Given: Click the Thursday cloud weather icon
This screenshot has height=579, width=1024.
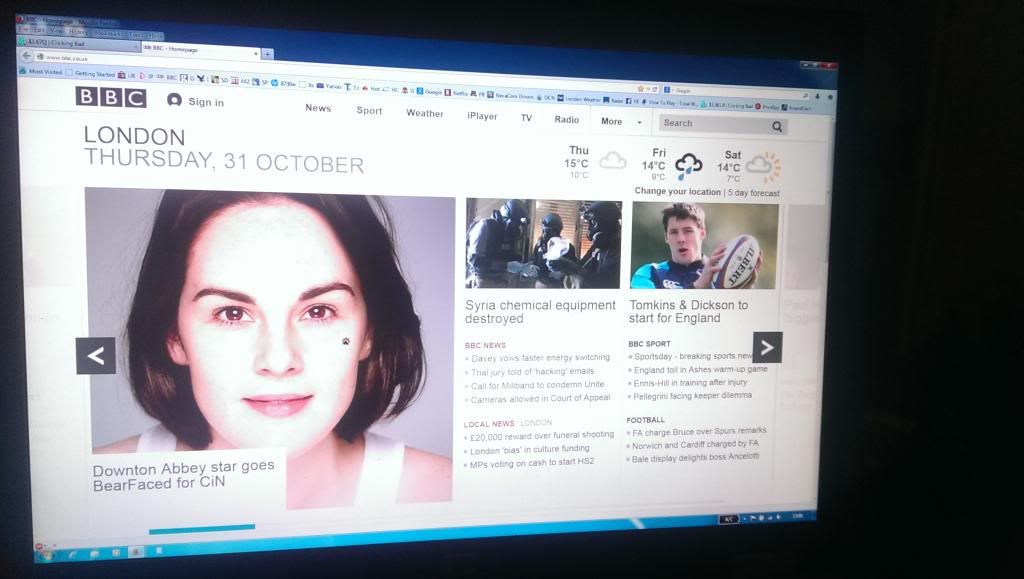Looking at the screenshot, I should click(x=613, y=161).
